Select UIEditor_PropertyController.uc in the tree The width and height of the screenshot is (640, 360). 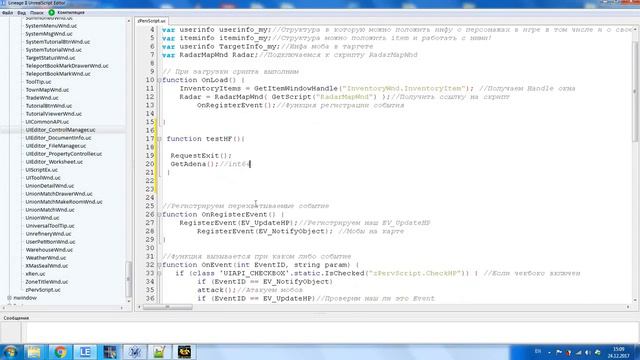coord(64,154)
